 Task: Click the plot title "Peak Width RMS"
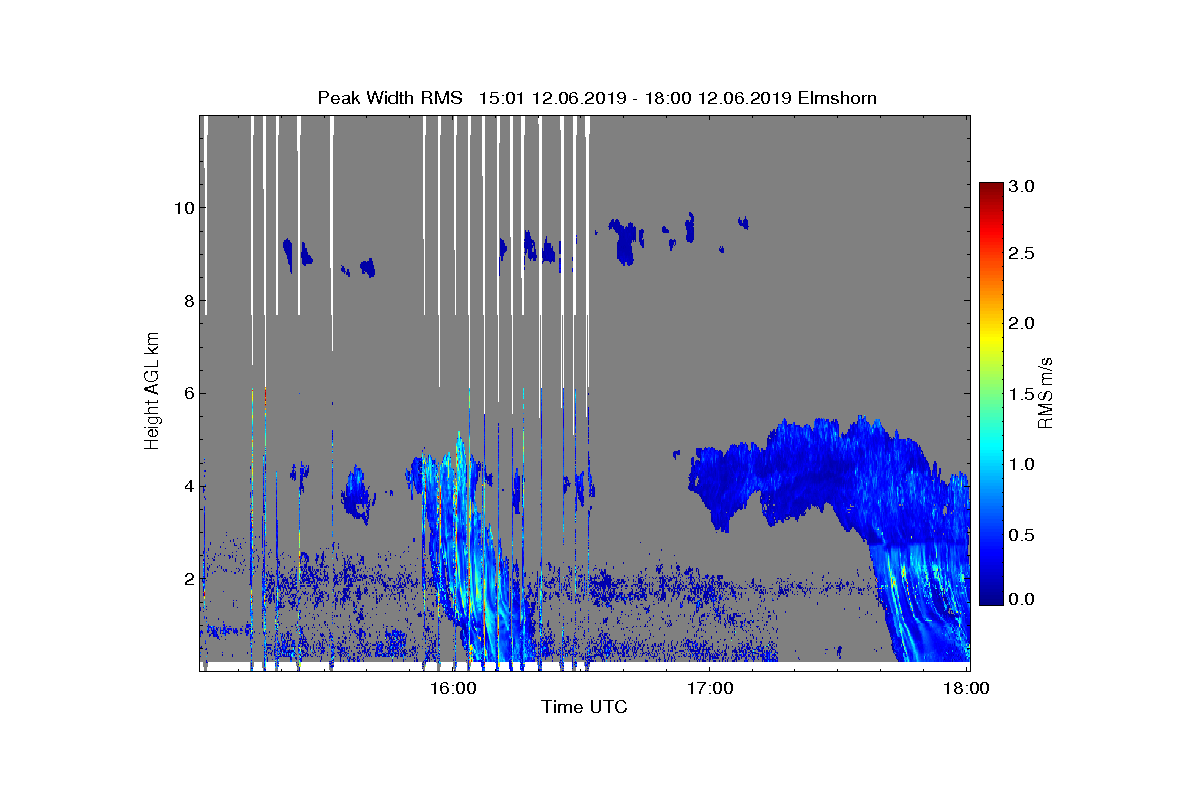pos(391,98)
